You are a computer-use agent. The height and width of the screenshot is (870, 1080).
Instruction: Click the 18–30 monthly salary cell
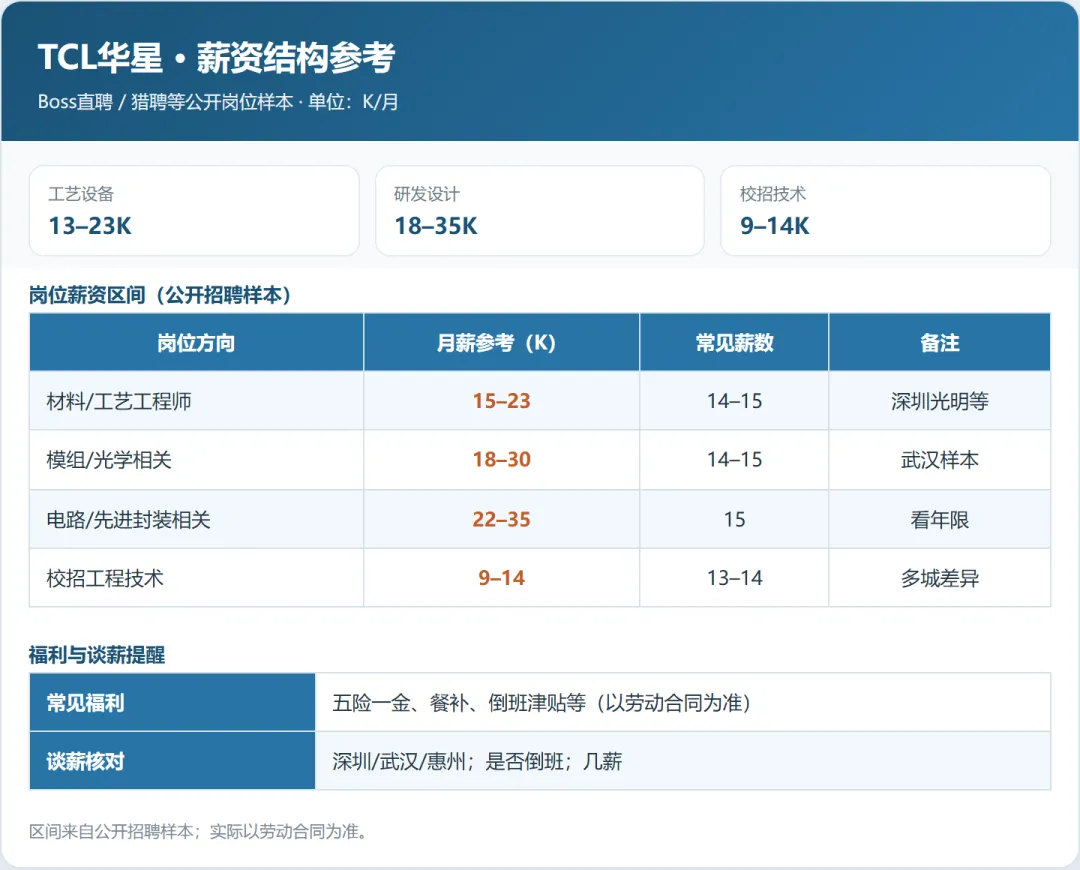pyautogui.click(x=501, y=460)
